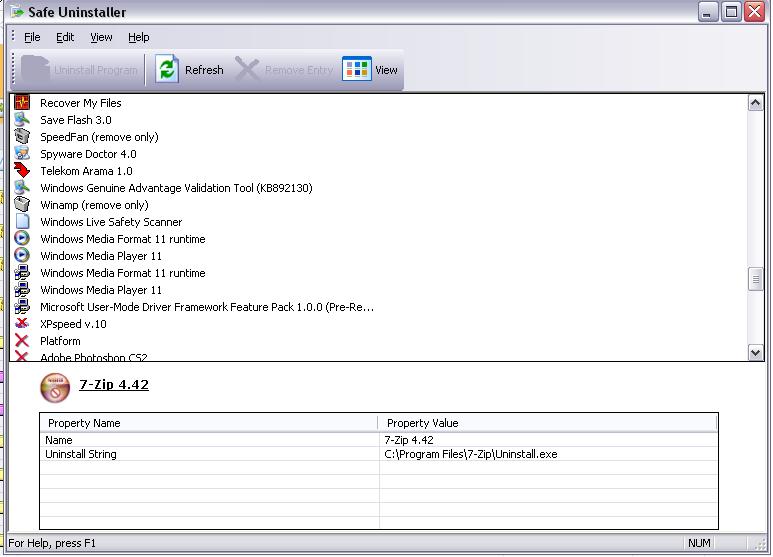Select the Windows Genuine Advantage Validation Tool icon
773x557 pixels.
tap(22, 187)
